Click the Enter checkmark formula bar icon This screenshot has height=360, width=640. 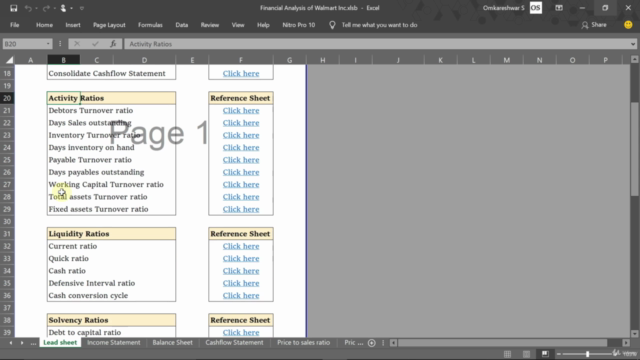click(95, 44)
